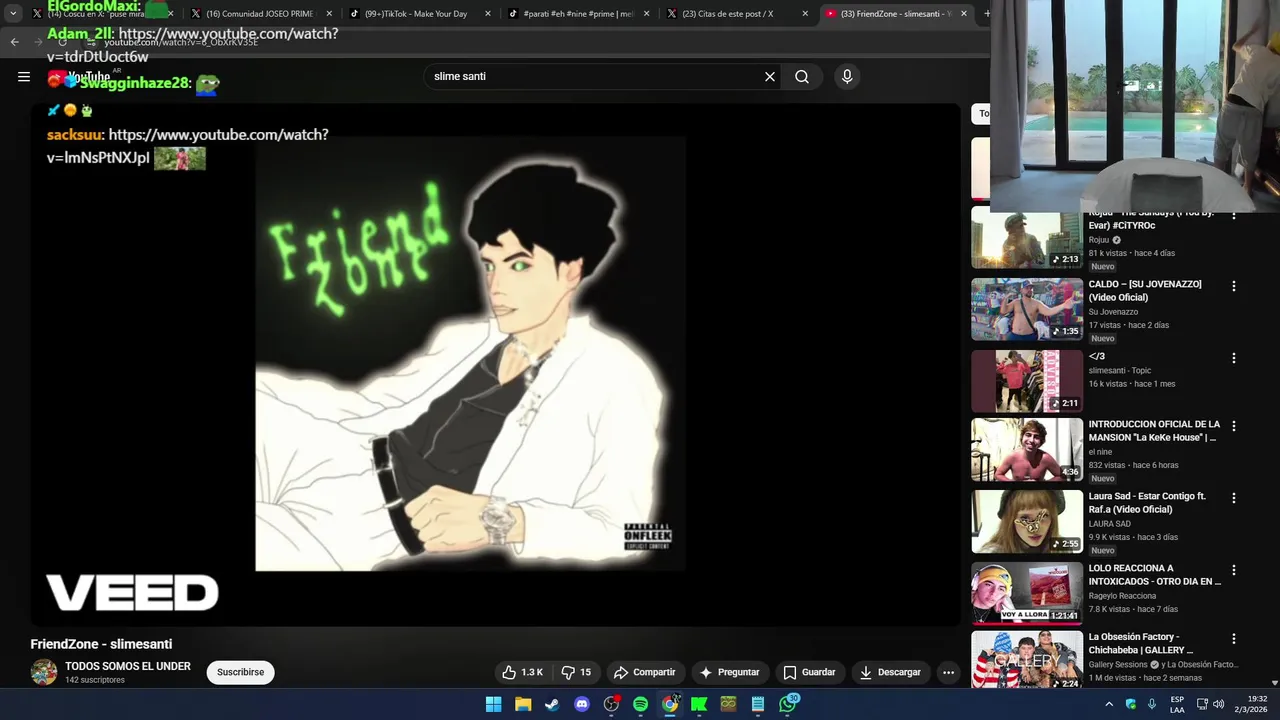Open options menu for '</3' video
1280x720 pixels.
(1233, 358)
